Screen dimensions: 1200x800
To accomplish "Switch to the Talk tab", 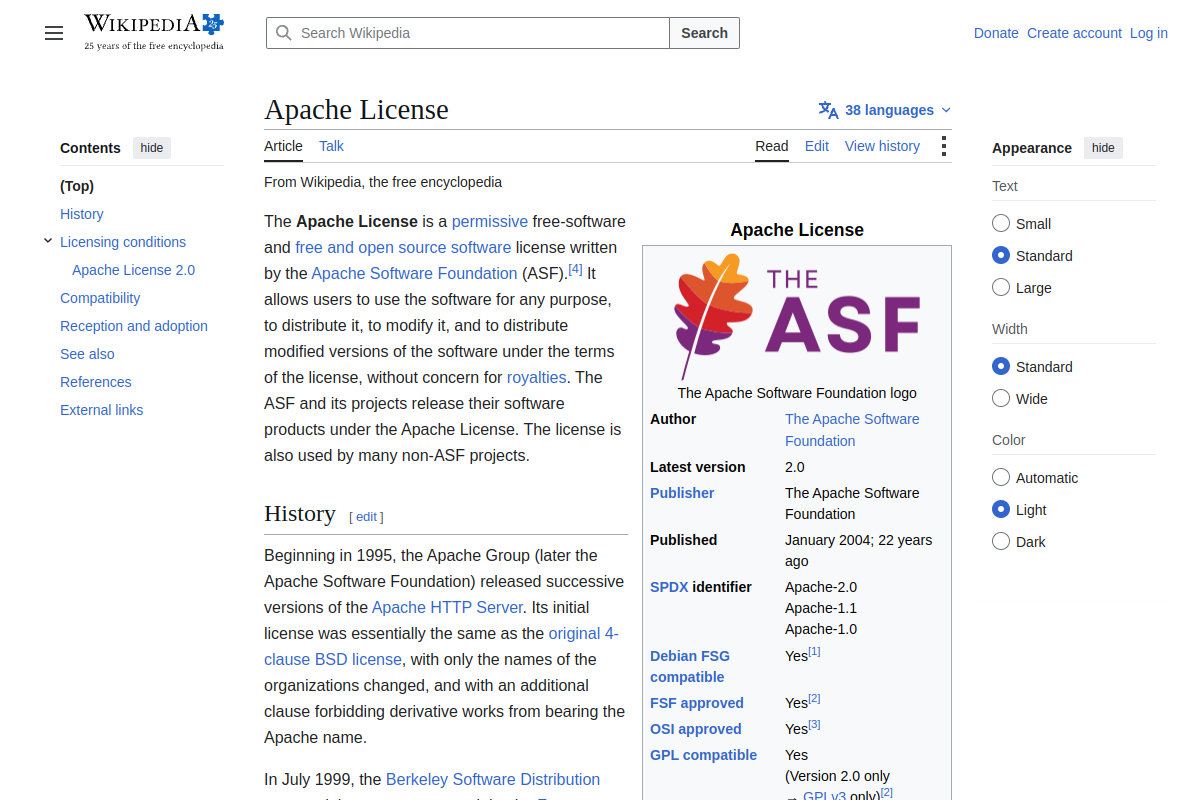I will 331,146.
